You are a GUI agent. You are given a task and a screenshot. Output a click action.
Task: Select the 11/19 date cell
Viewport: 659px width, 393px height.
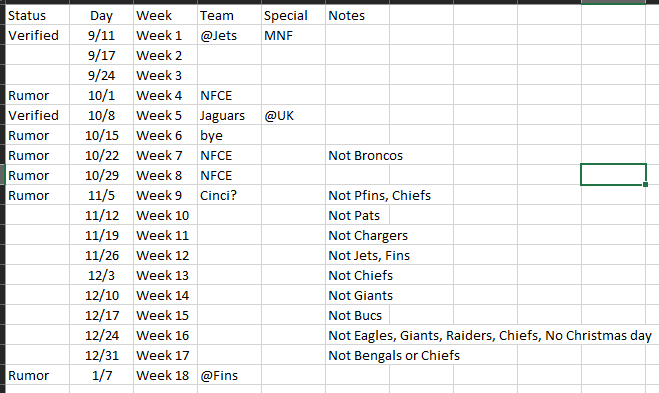click(101, 235)
